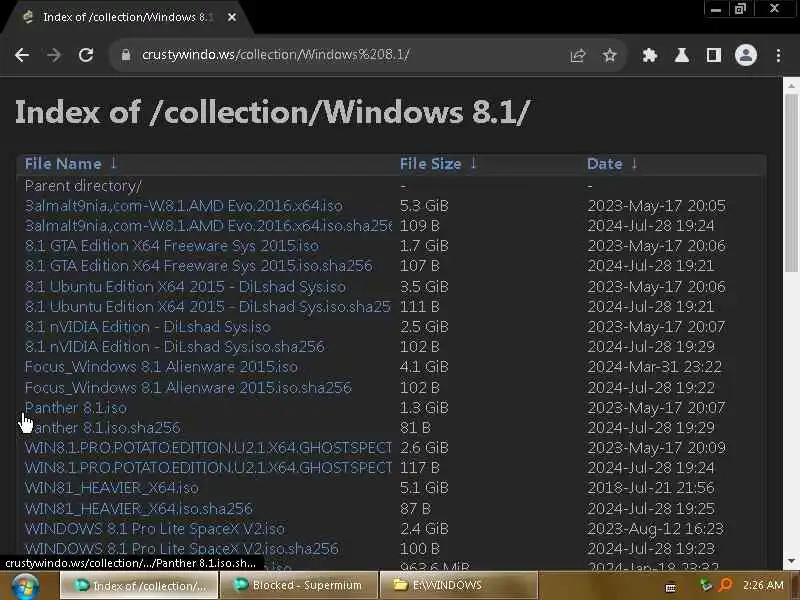
Task: Download WIN81_HEAVIER_X64.iso
Action: [112, 488]
